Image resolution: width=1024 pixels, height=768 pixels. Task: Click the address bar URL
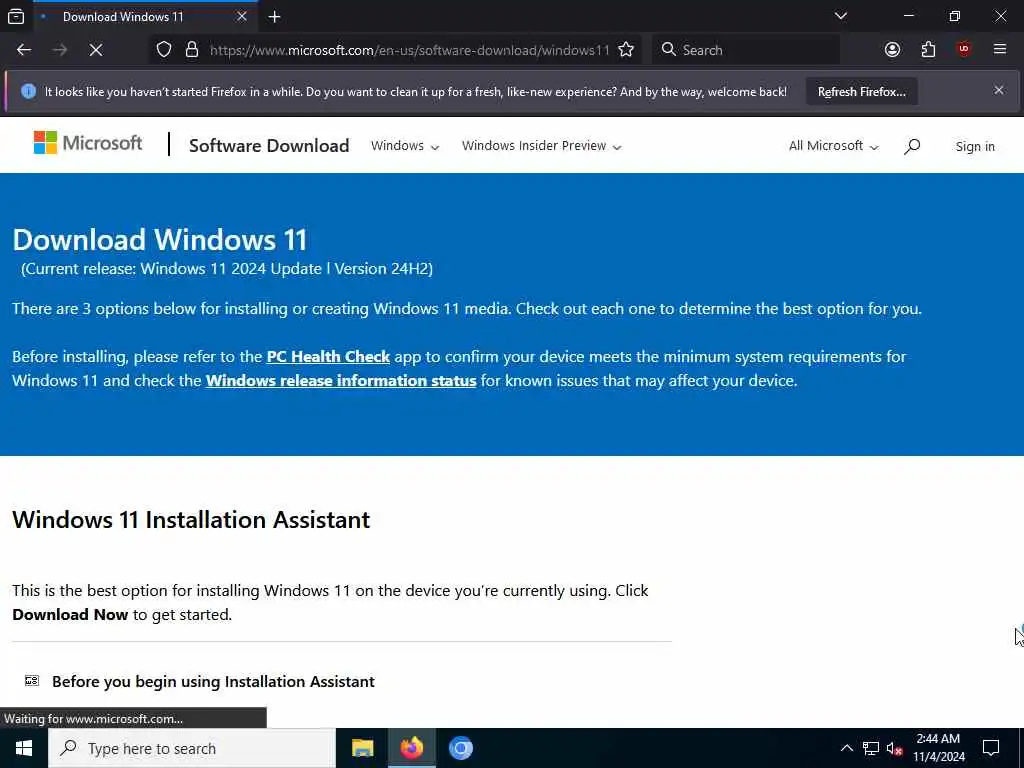tap(409, 50)
